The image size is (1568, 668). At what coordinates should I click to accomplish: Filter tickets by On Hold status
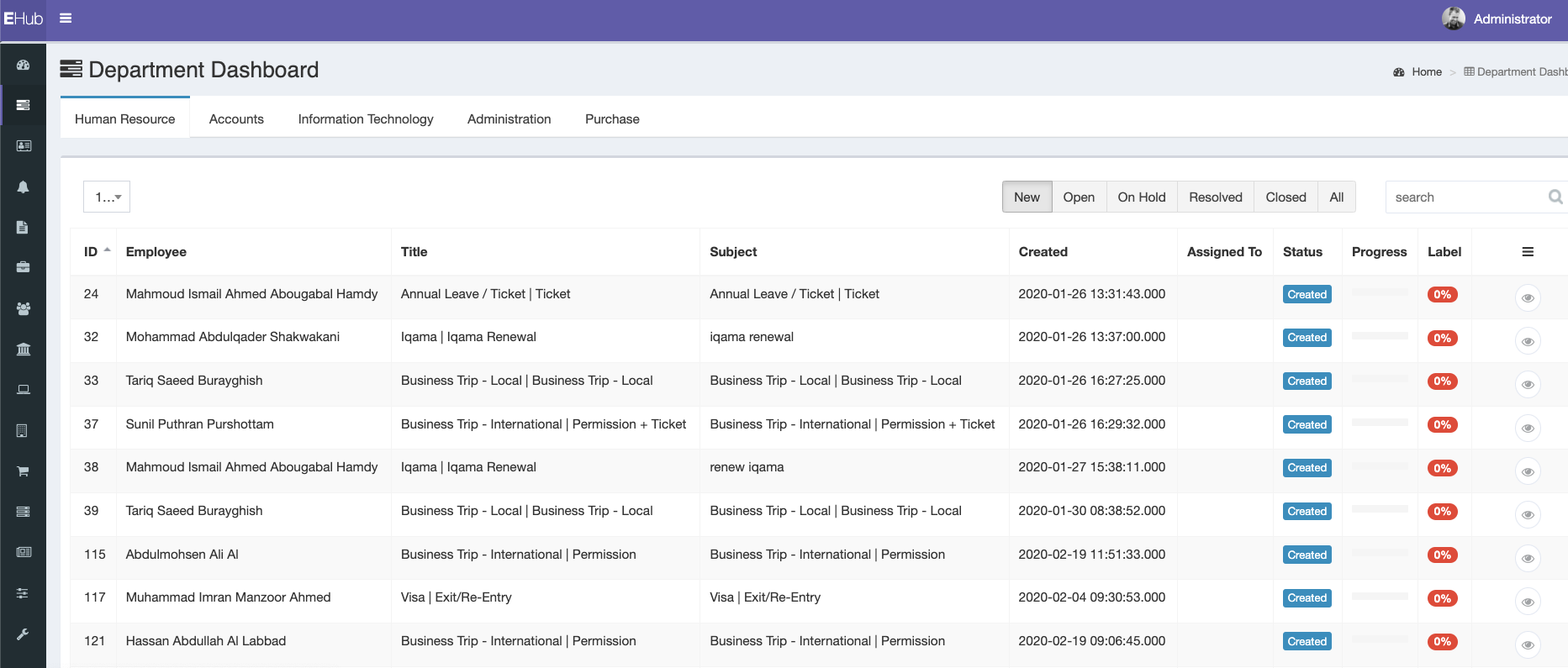1141,197
